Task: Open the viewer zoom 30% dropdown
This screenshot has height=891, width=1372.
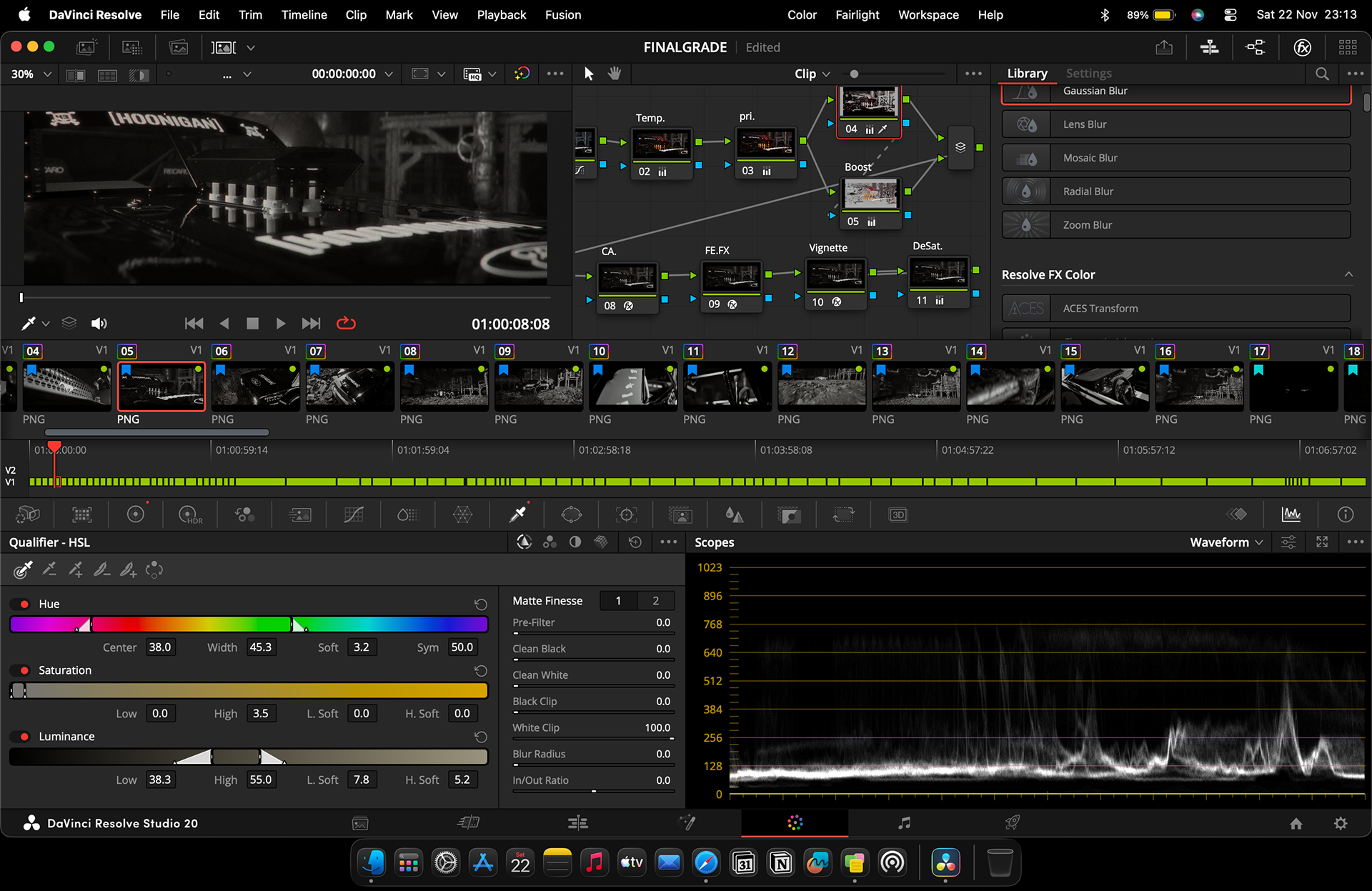Action: [x=31, y=74]
